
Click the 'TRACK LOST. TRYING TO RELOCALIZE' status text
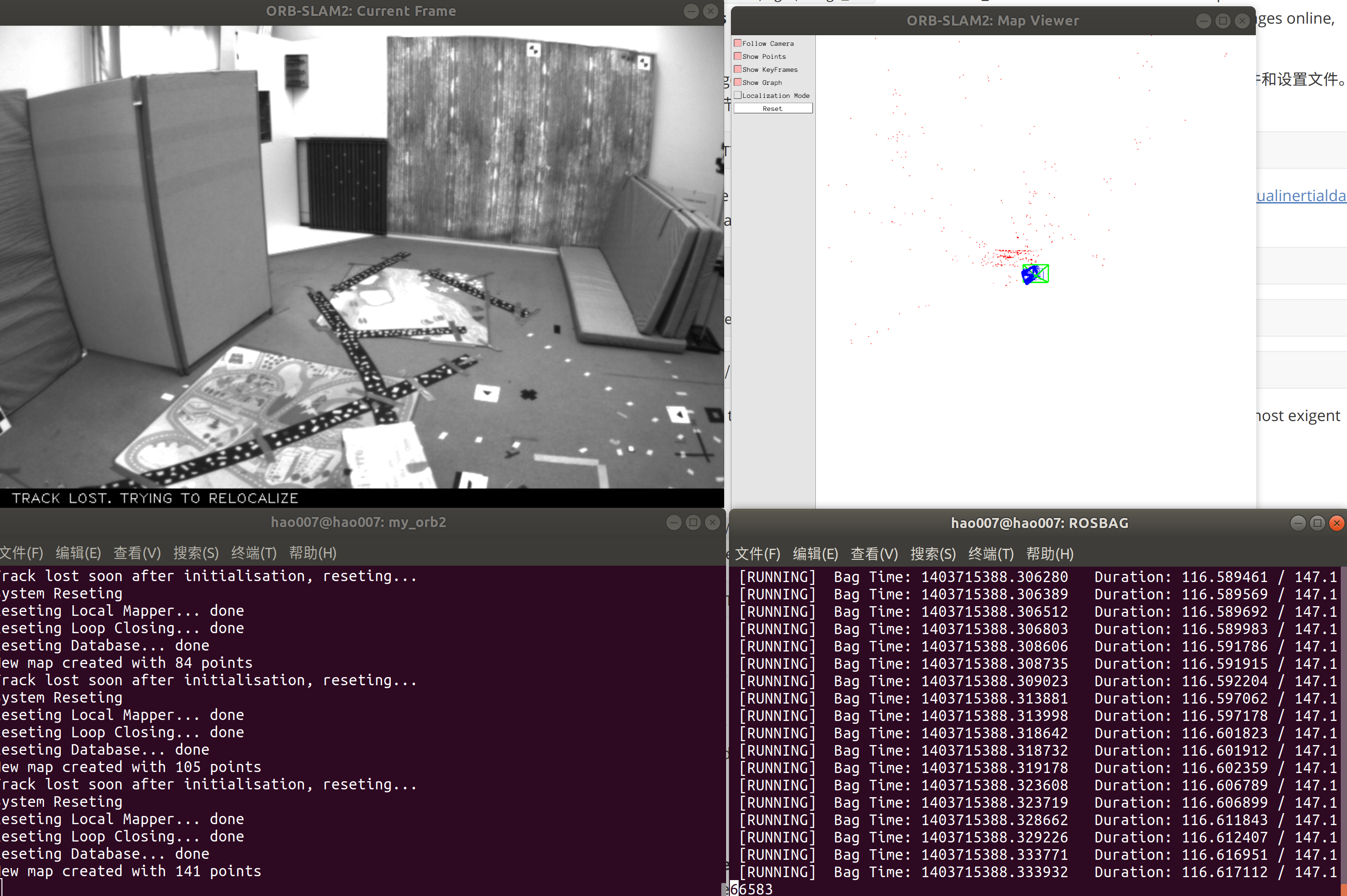[x=155, y=498]
